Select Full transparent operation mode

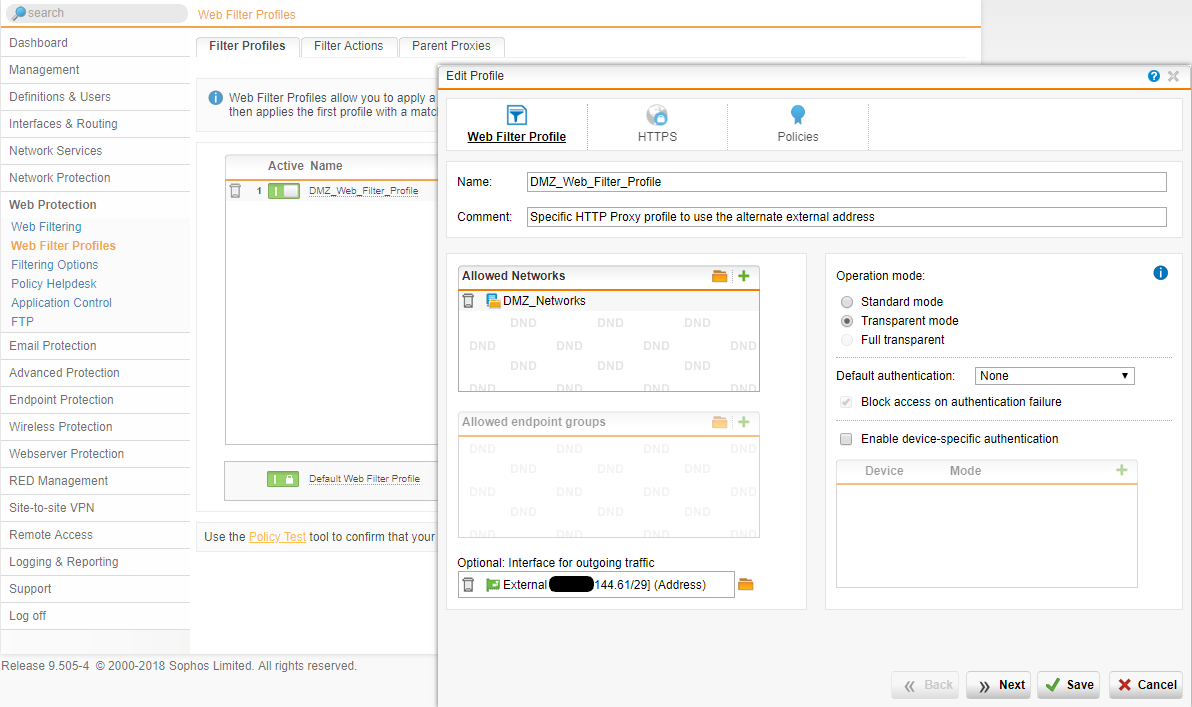click(847, 340)
